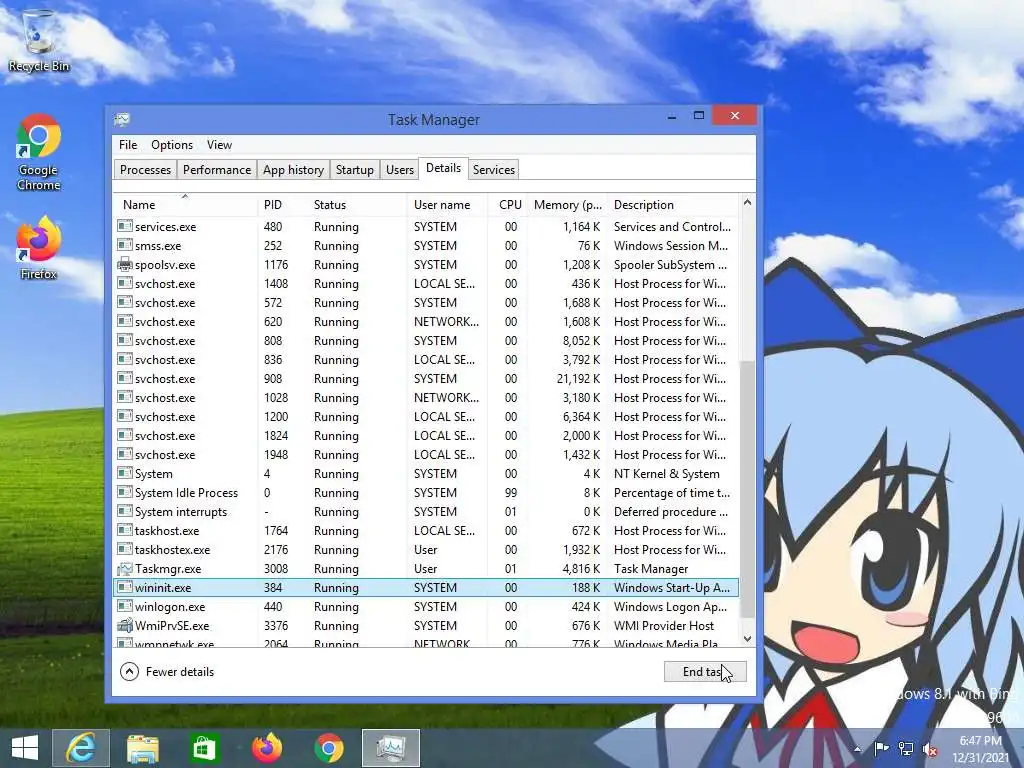The height and width of the screenshot is (768, 1024).
Task: Open the Options menu
Action: [172, 145]
